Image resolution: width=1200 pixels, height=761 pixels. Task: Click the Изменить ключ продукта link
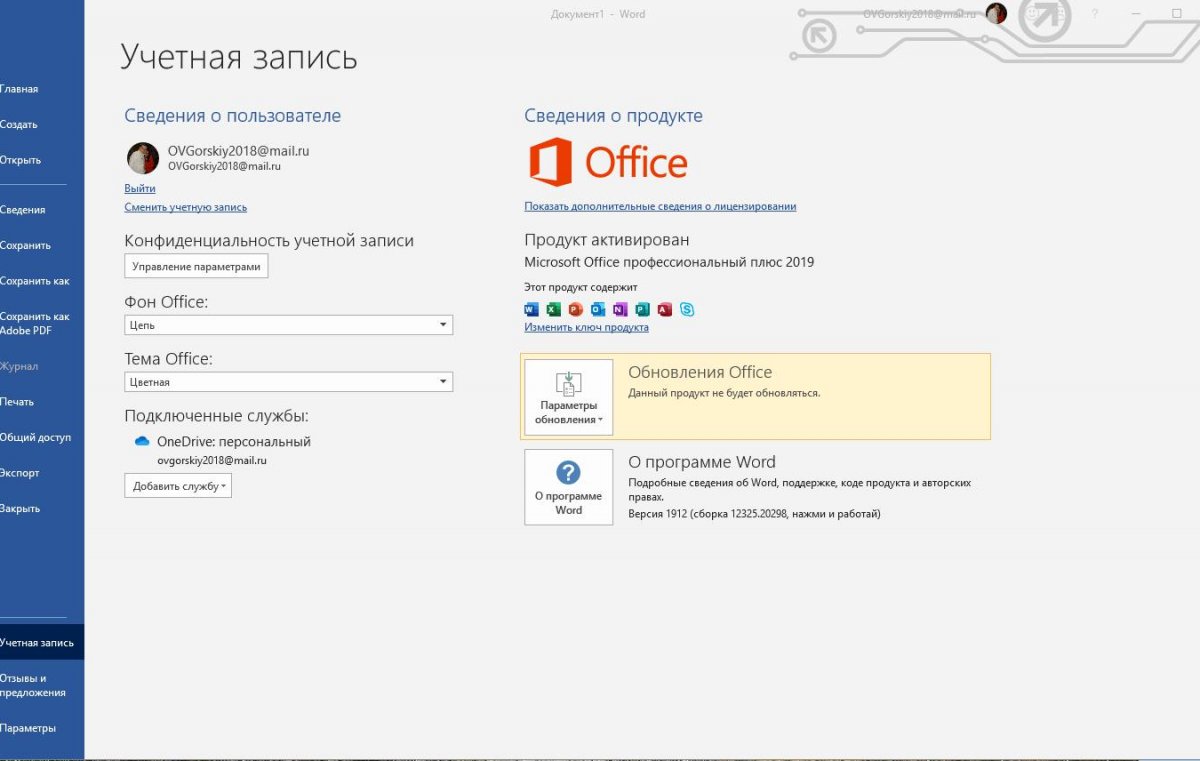click(586, 327)
